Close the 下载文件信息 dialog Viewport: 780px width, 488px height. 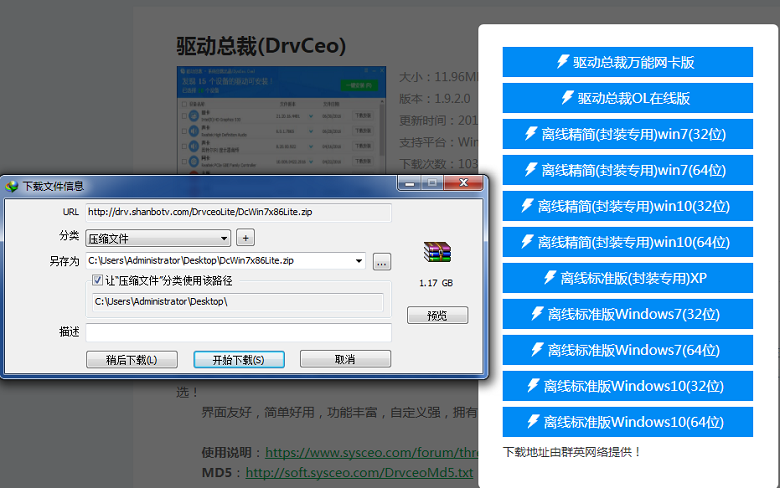(464, 183)
